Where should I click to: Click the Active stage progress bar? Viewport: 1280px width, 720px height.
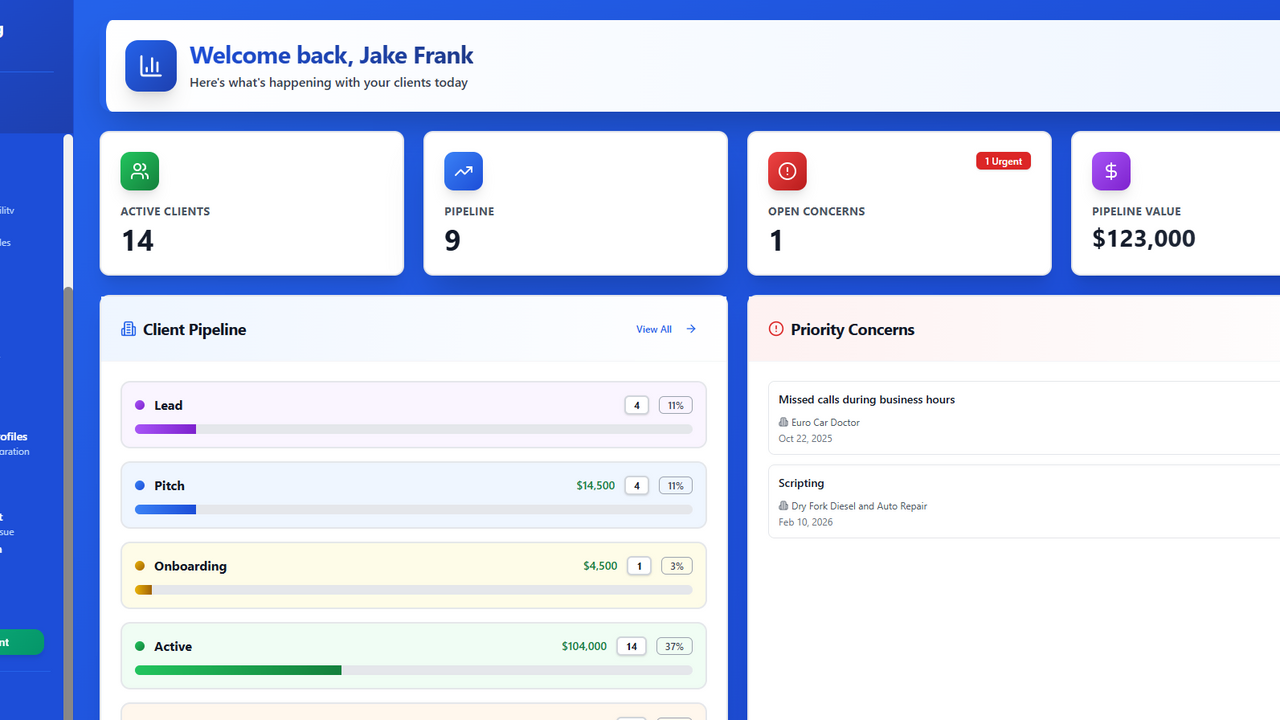(x=414, y=670)
